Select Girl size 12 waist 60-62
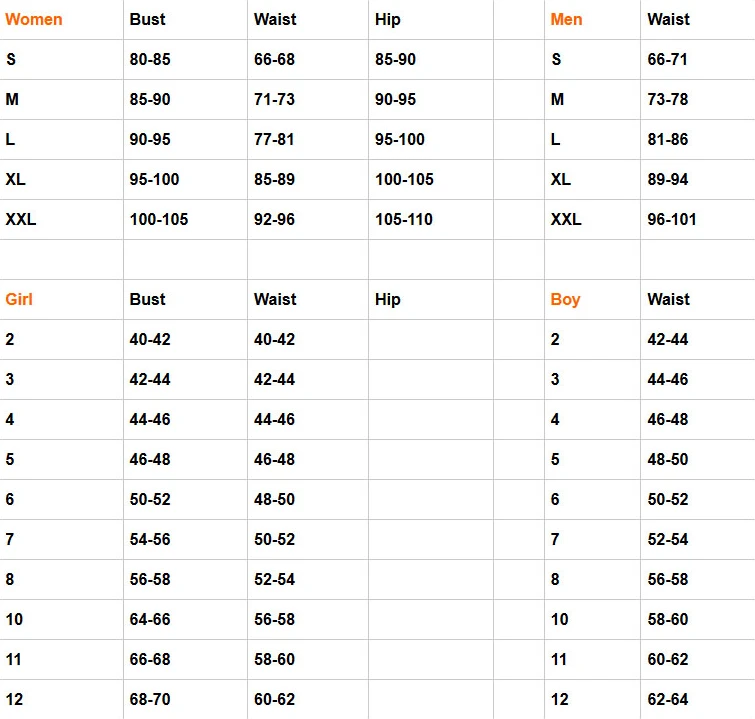Viewport: 755px width, 719px height. click(x=274, y=699)
